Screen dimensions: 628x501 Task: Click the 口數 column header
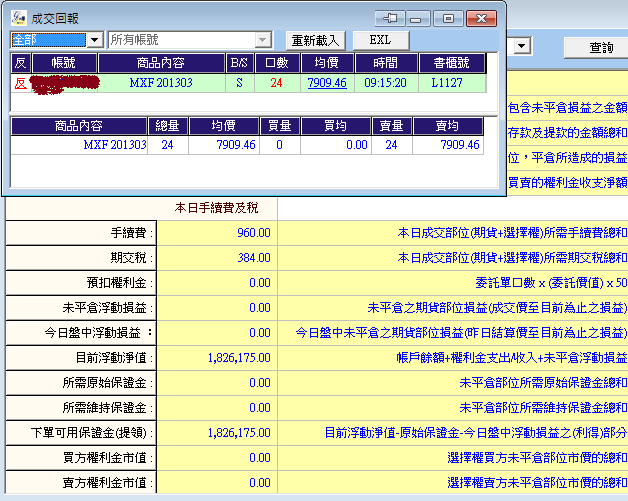coord(277,63)
